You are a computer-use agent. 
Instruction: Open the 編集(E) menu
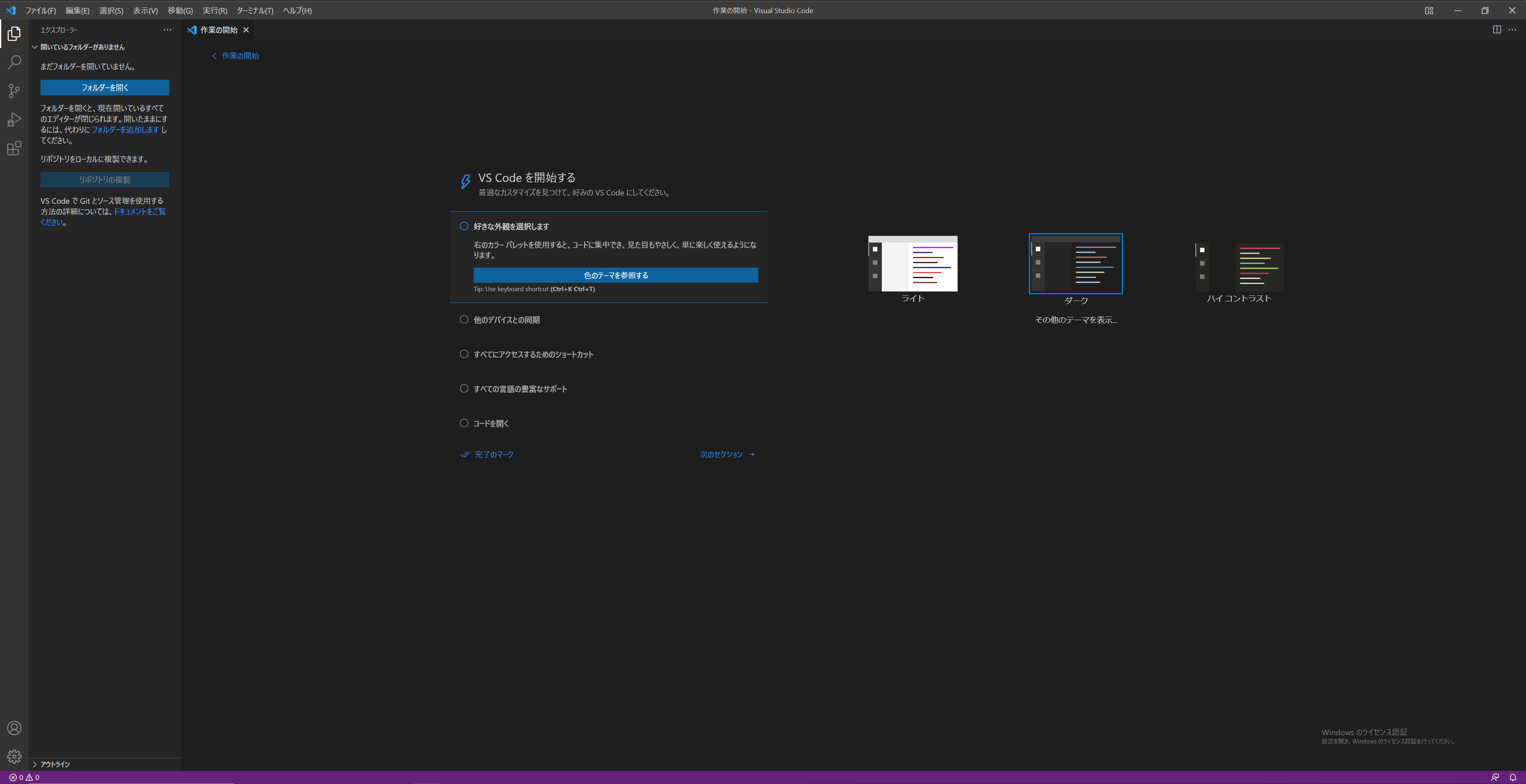tap(77, 11)
